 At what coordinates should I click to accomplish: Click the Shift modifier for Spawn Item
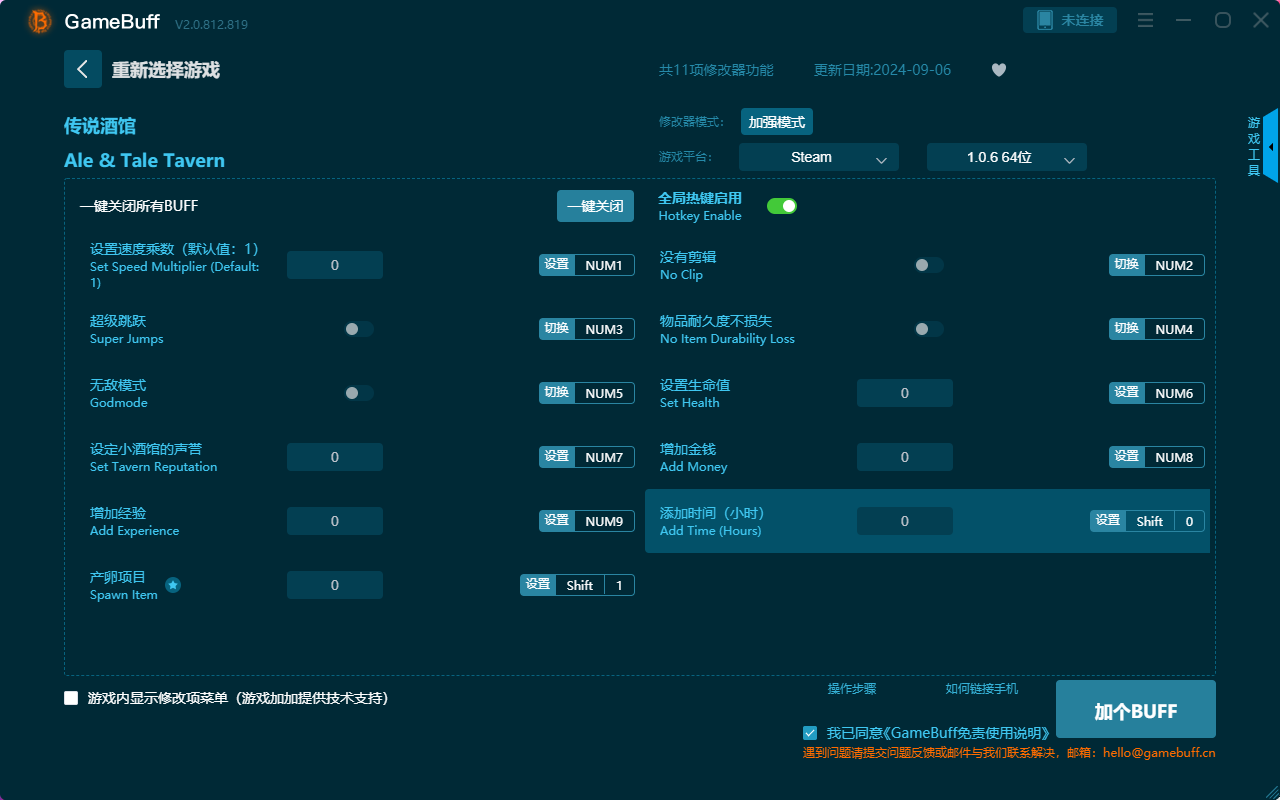click(580, 585)
